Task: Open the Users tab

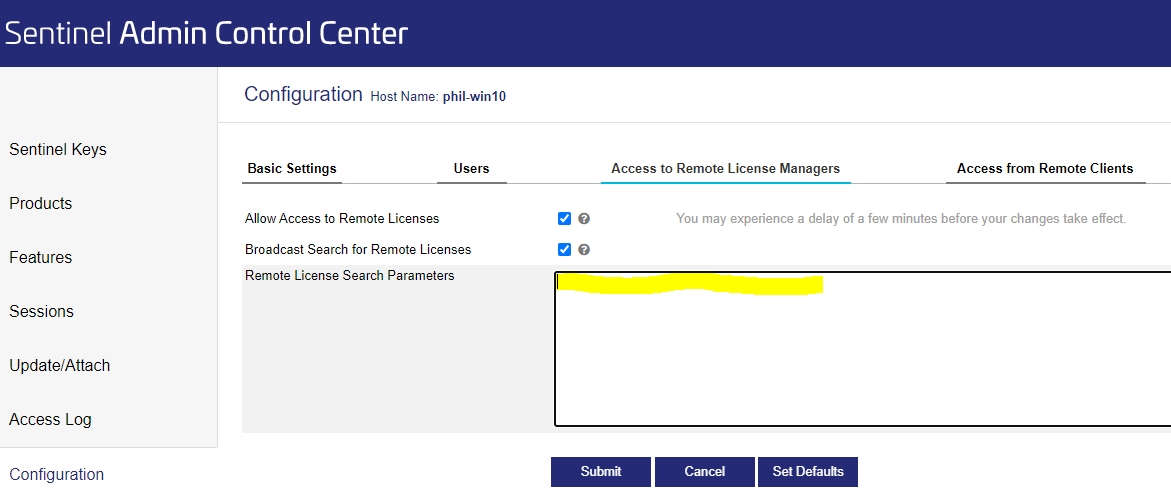Action: [471, 169]
